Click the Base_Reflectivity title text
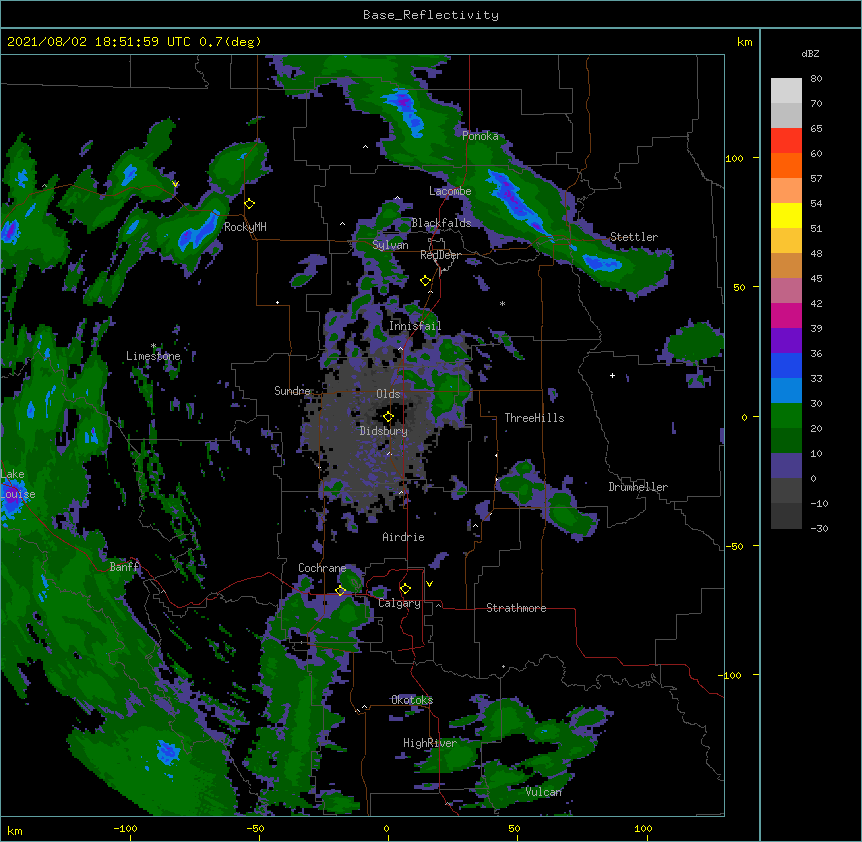This screenshot has height=842, width=862. coord(431,15)
